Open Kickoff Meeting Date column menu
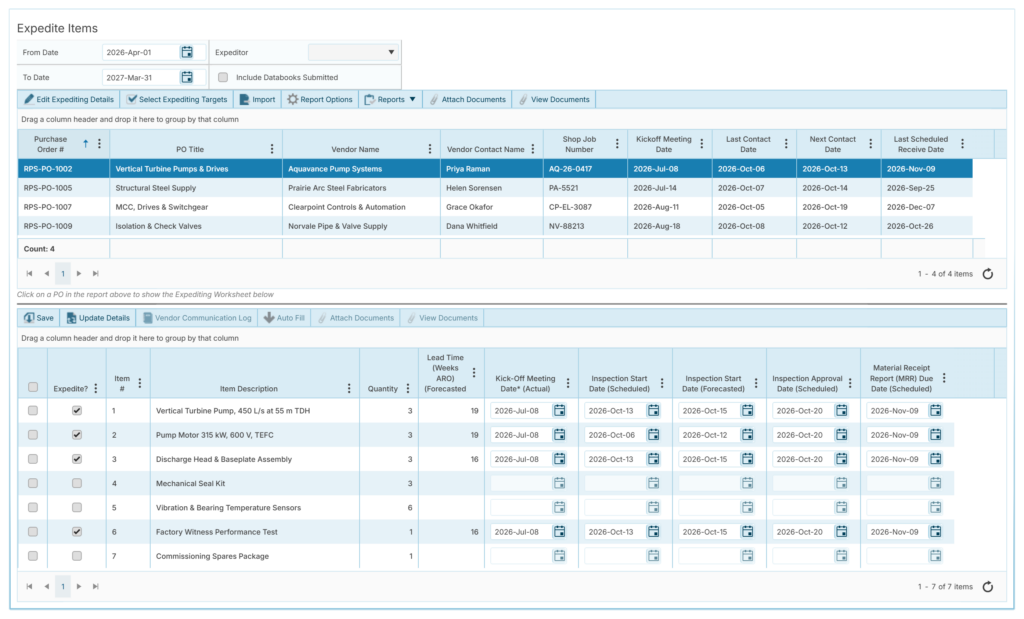 tap(701, 144)
